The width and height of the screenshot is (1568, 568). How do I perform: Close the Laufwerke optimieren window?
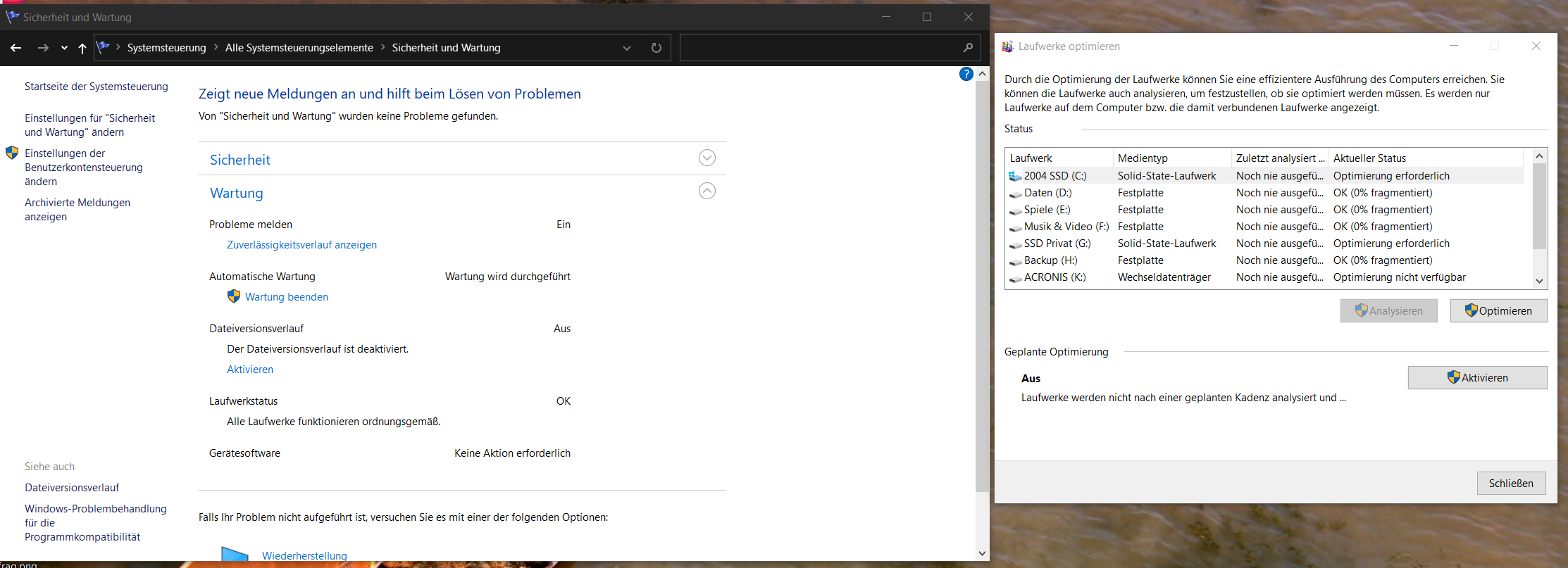point(1536,46)
